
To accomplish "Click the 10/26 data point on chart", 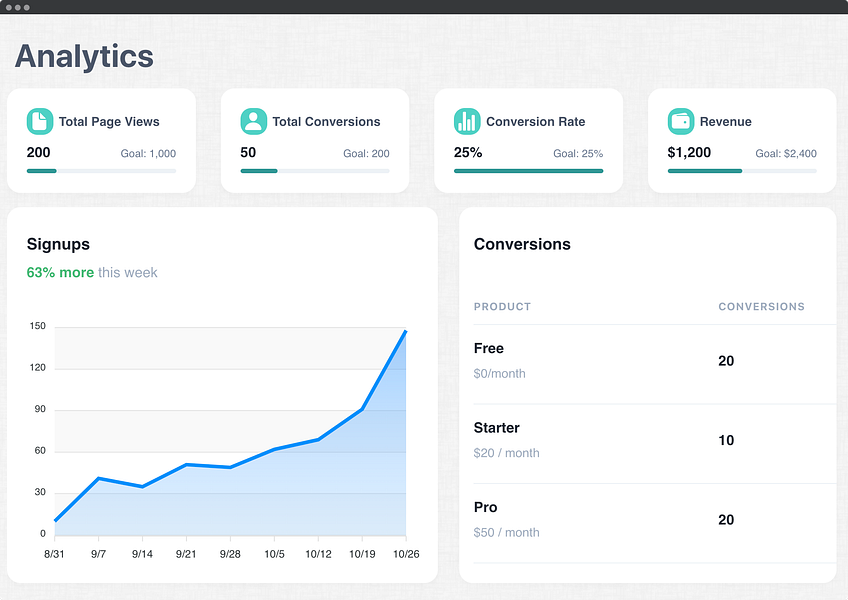I will [406, 331].
